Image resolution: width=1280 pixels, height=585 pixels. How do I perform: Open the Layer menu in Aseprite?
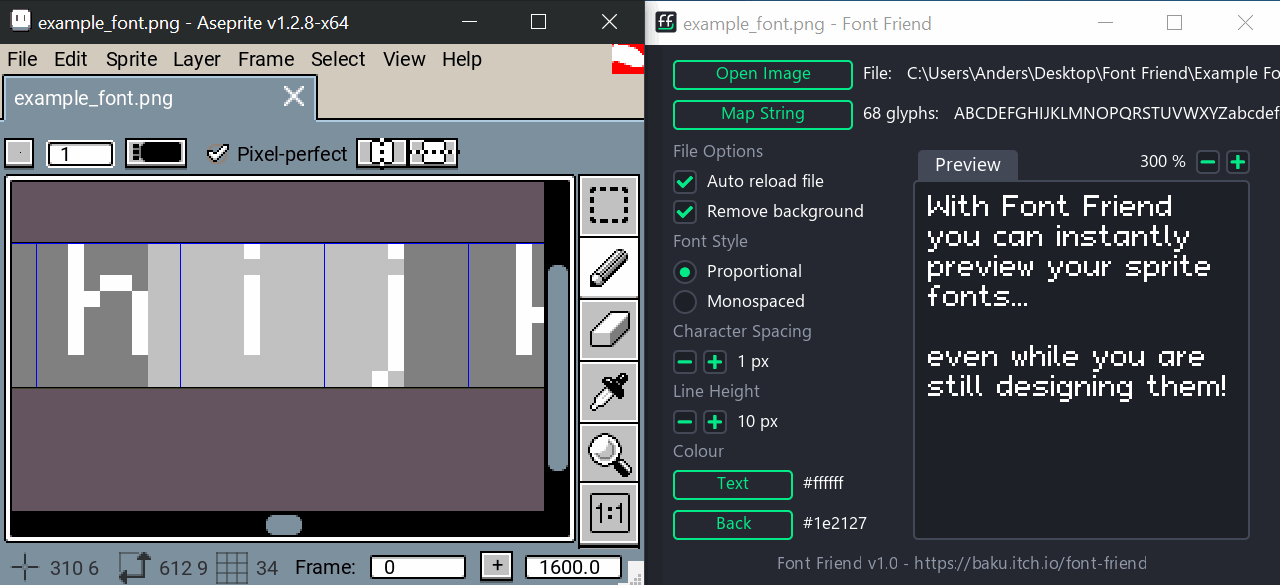click(x=197, y=59)
